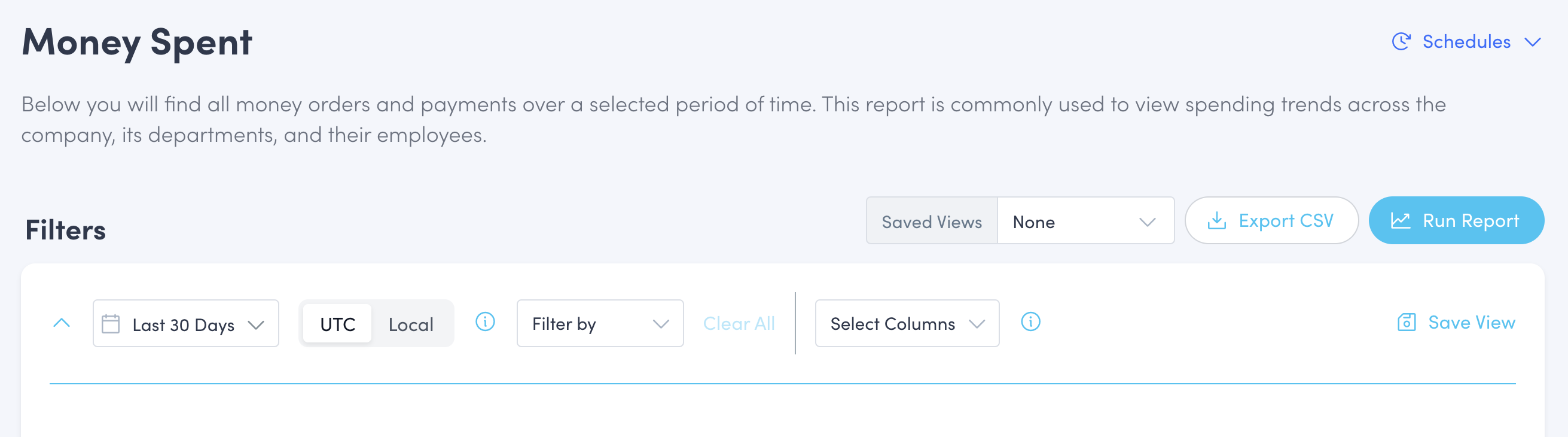Switch timezone to UTC

click(337, 324)
